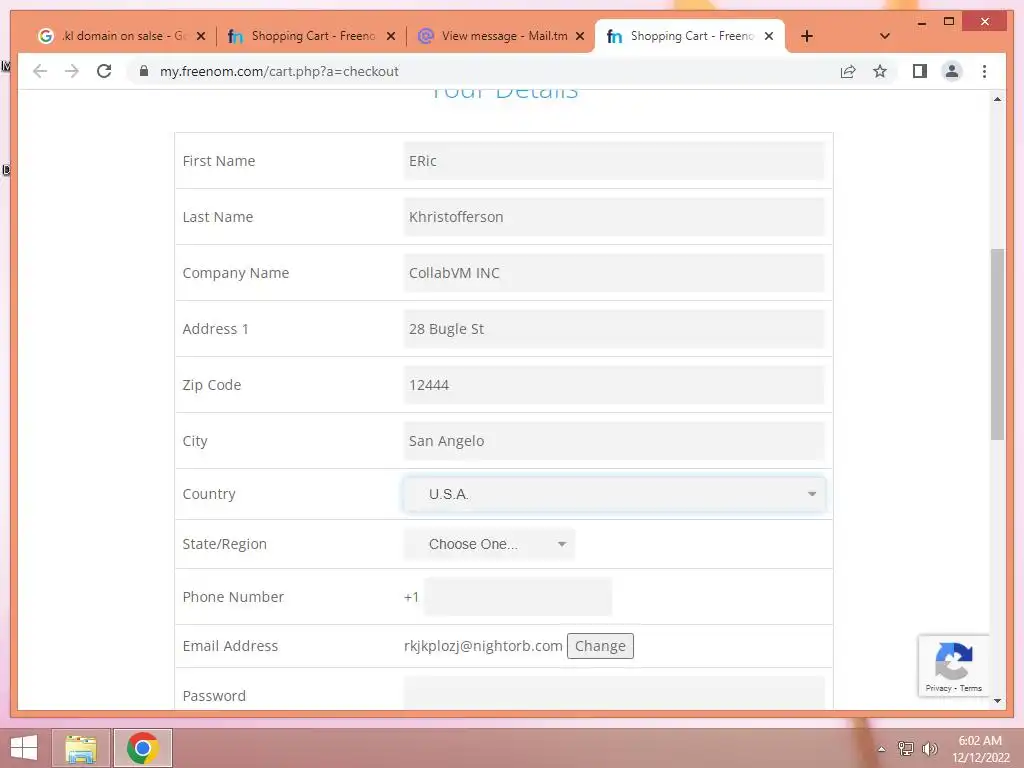Open reCAPTCHA Terms link

point(970,688)
